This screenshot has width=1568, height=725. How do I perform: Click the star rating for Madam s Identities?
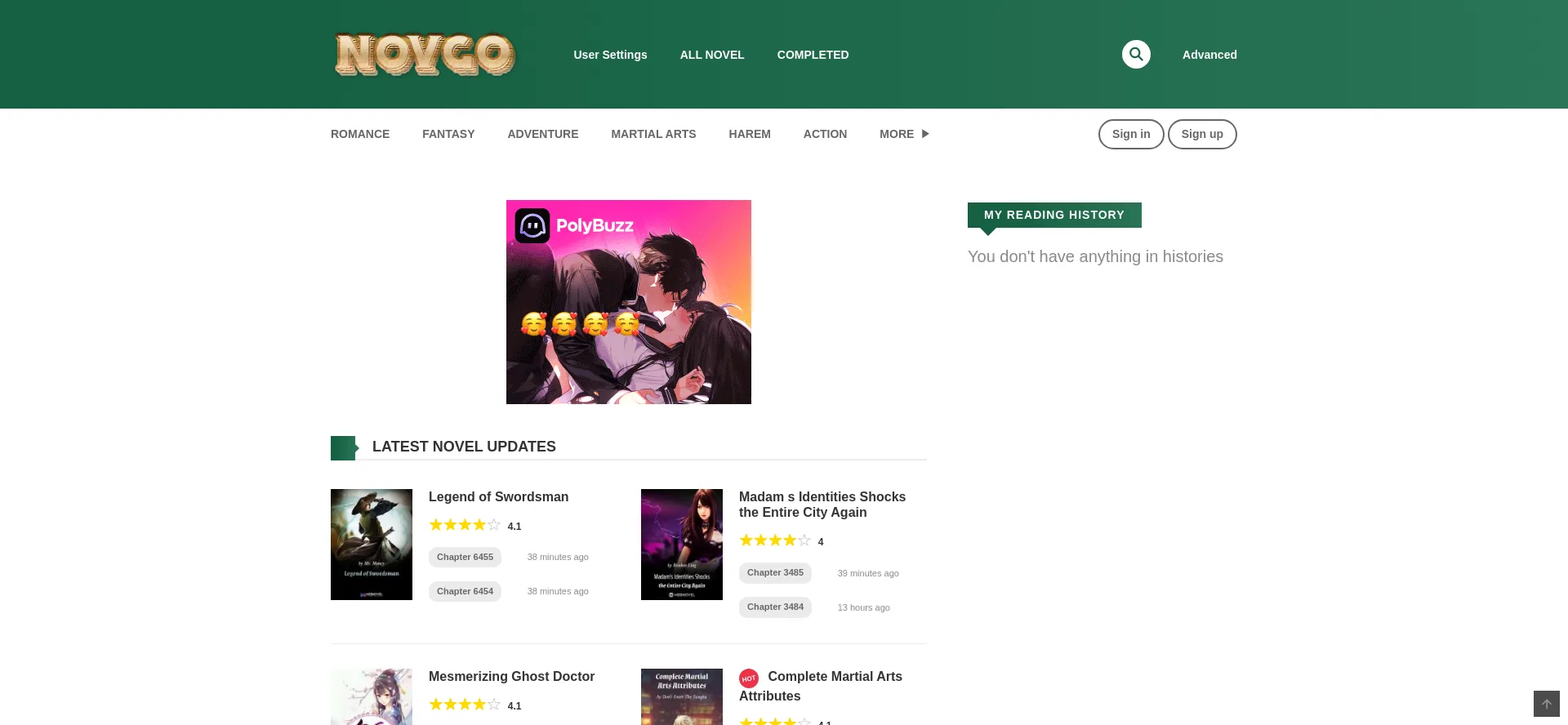click(x=775, y=540)
